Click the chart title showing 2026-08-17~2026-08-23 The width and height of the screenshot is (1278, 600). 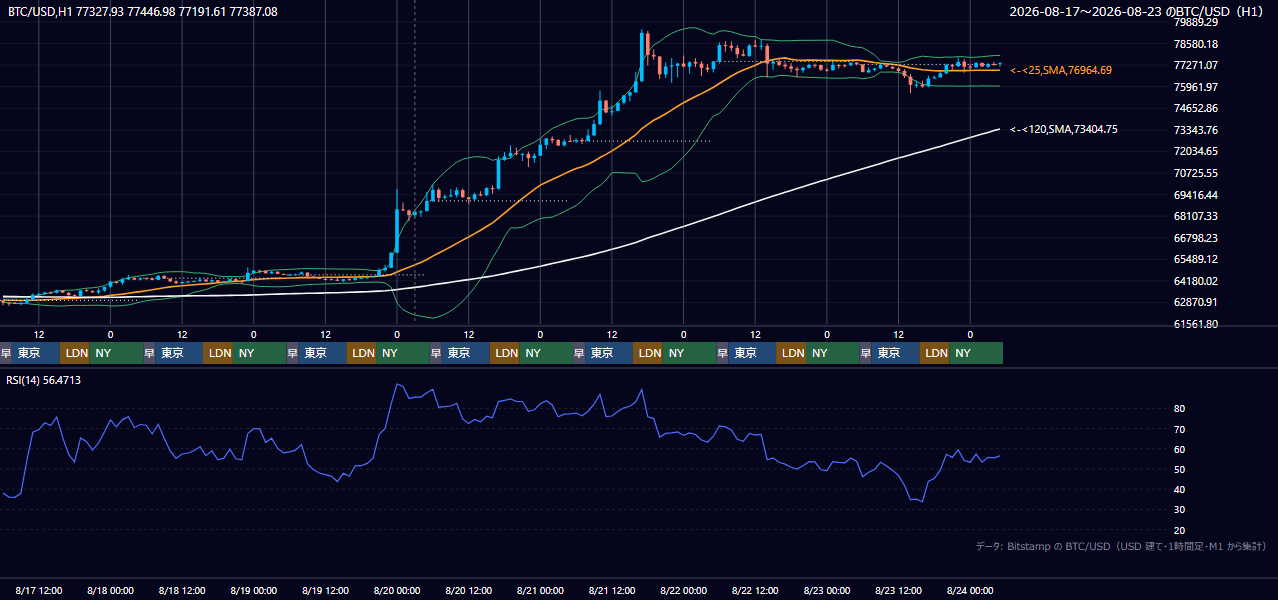(x=1137, y=12)
